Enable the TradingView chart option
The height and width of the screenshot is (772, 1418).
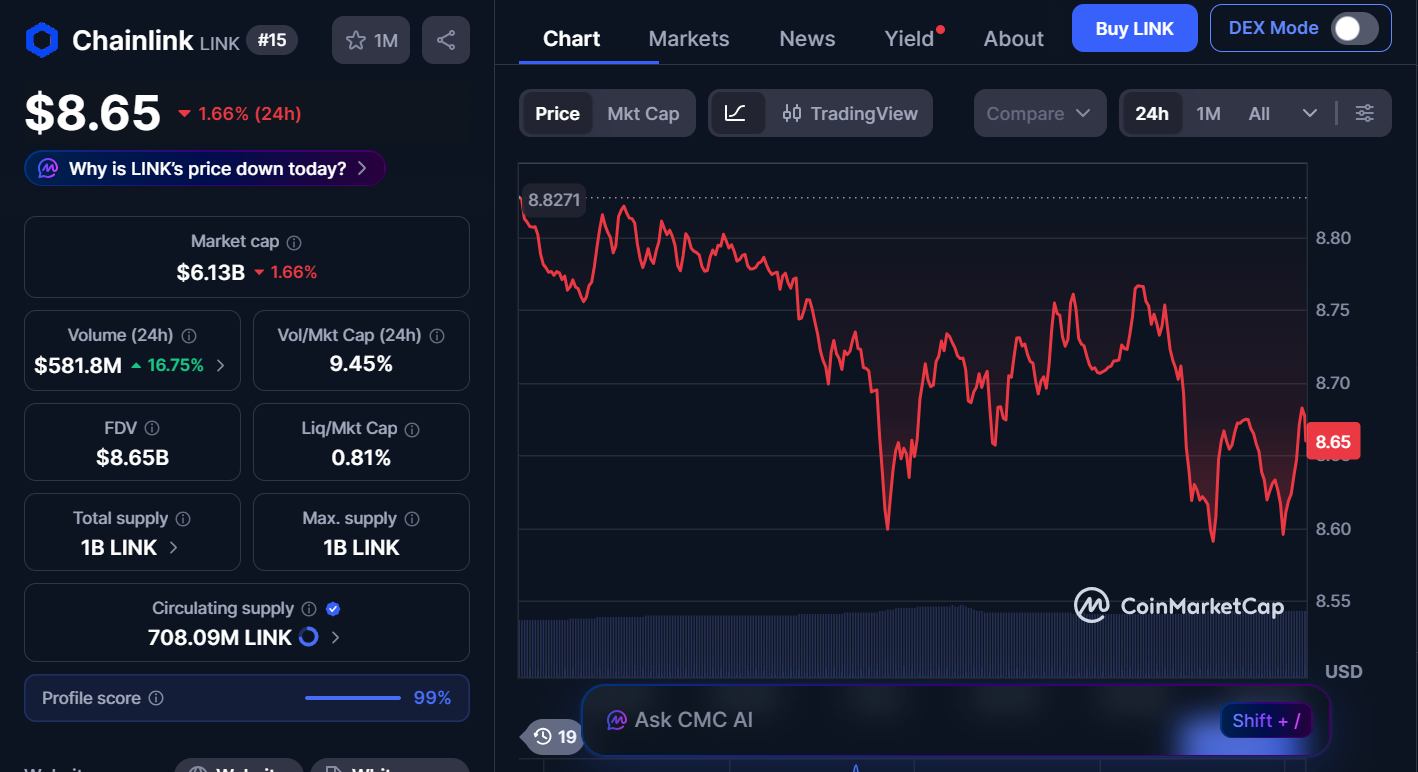tap(850, 113)
